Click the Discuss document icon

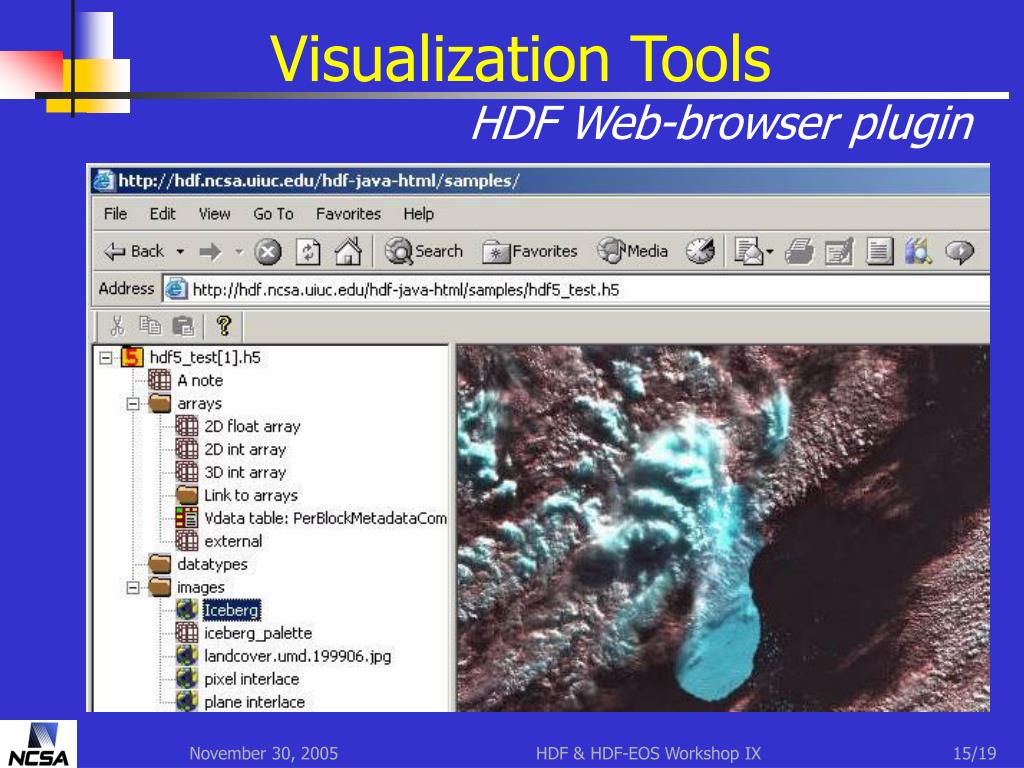(879, 251)
